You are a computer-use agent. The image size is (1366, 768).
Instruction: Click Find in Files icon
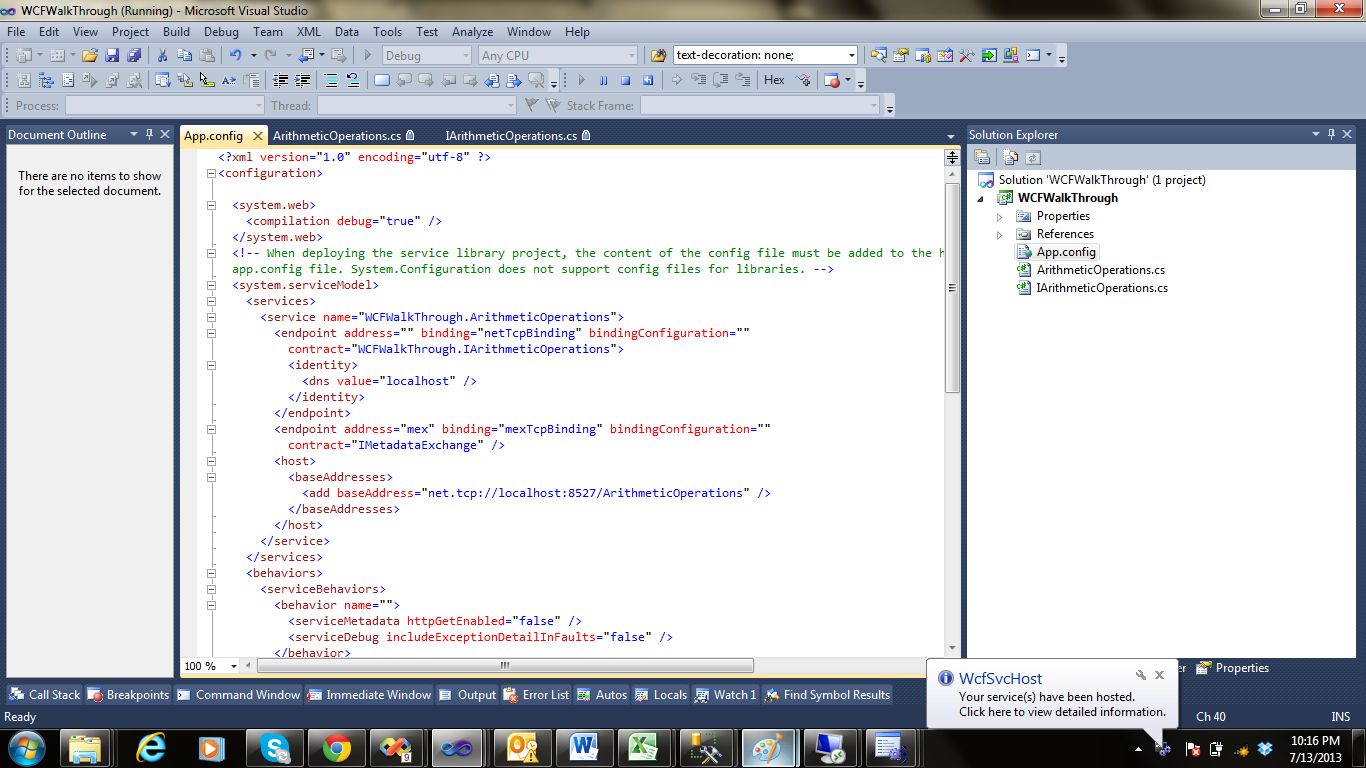pos(659,55)
